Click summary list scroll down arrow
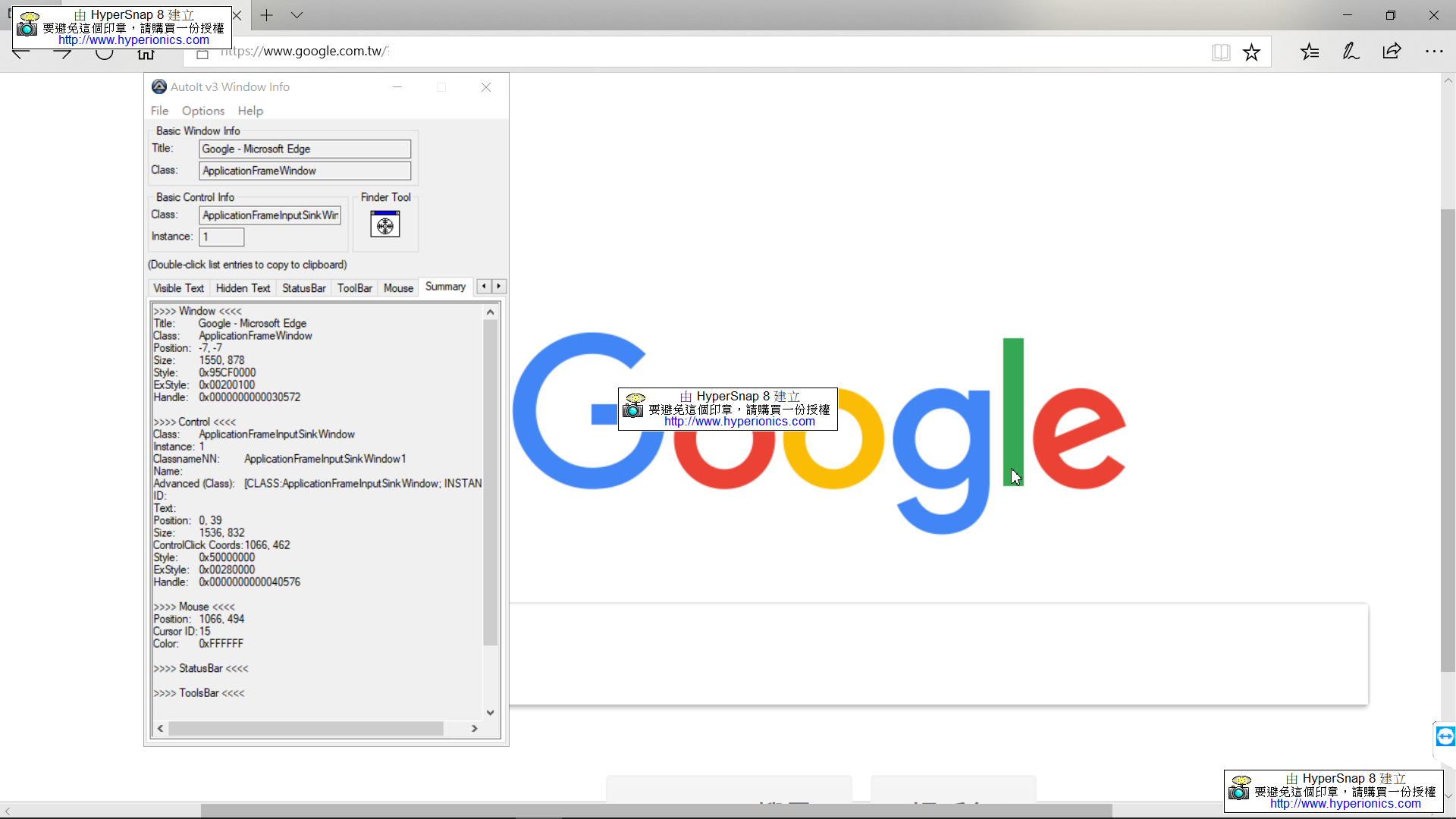The height and width of the screenshot is (819, 1456). click(491, 713)
